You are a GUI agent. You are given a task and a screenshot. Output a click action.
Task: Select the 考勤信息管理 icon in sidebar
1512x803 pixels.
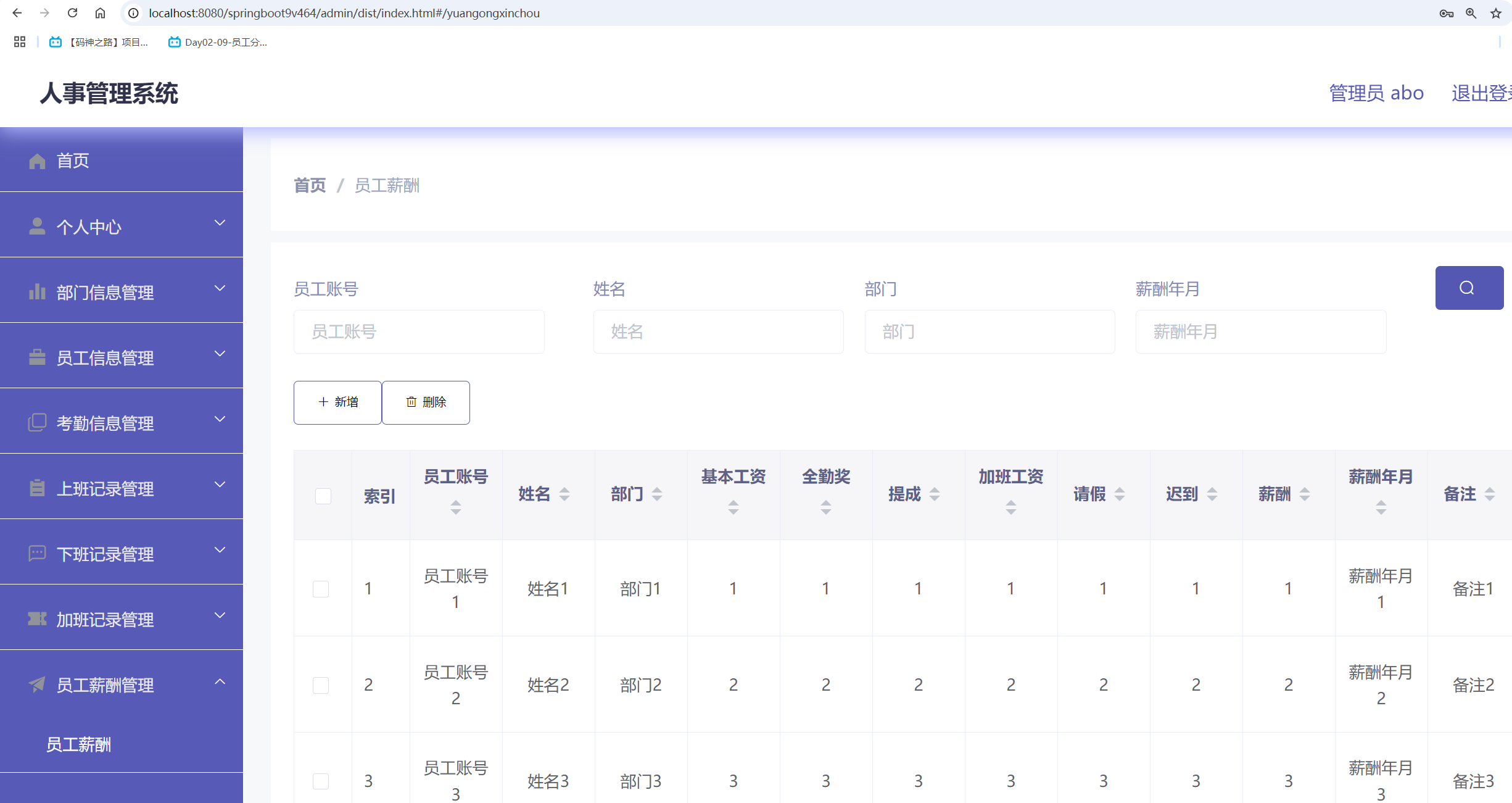[36, 422]
